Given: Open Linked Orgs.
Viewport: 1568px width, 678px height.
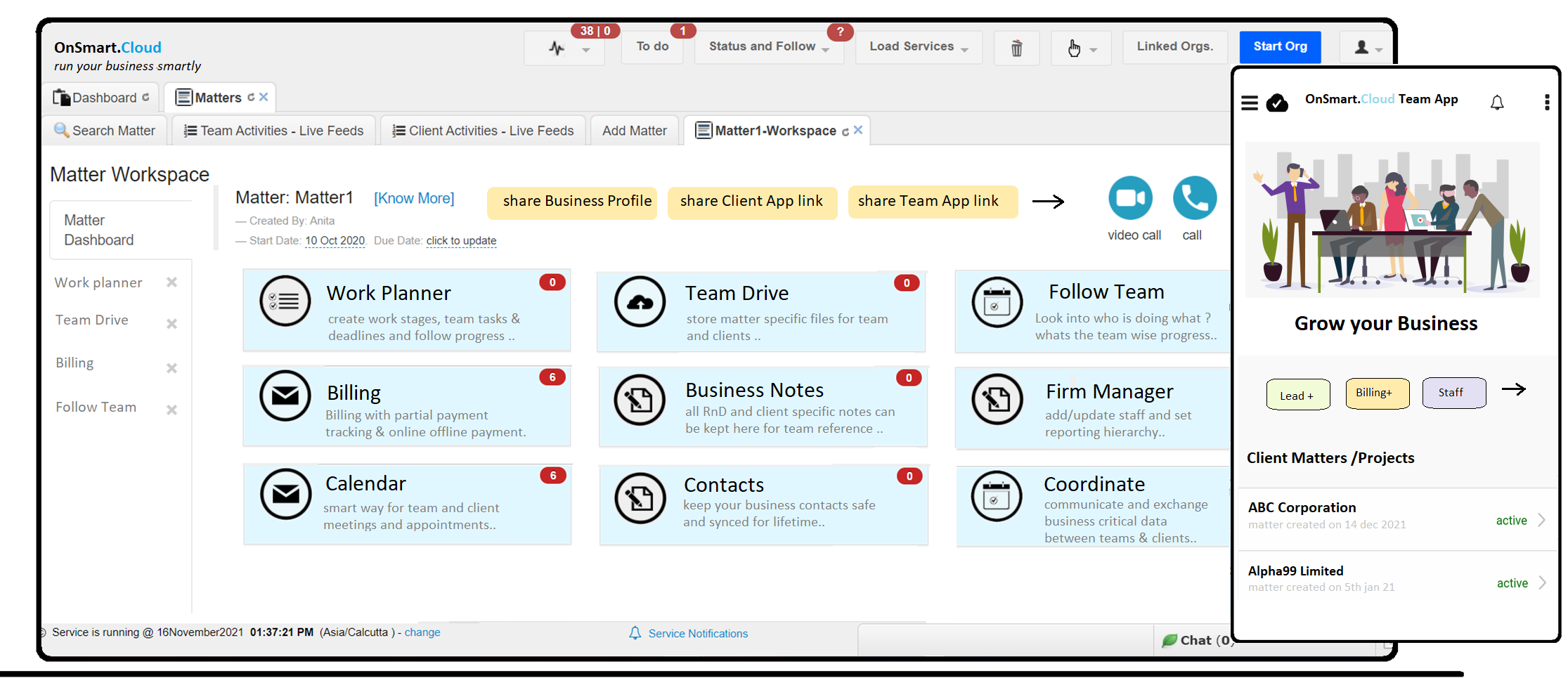Looking at the screenshot, I should (1175, 47).
